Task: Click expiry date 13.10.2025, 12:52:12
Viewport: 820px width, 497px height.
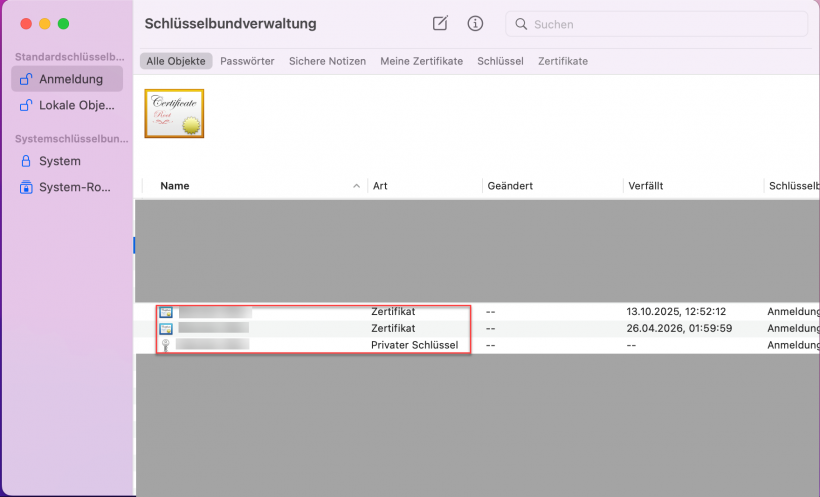Action: [x=676, y=311]
